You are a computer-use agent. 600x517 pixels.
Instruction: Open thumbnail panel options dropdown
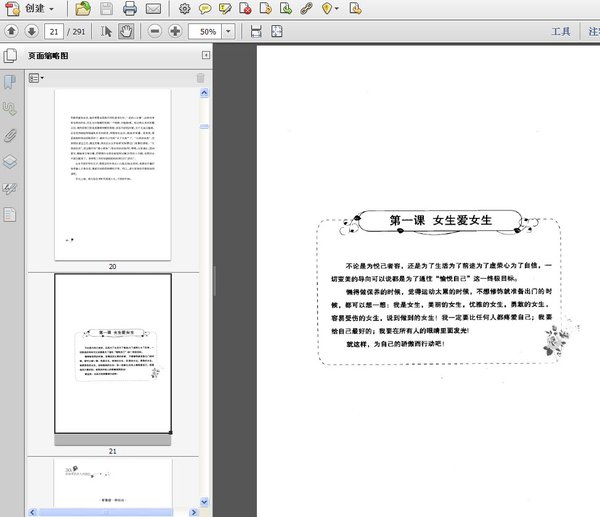[37, 77]
